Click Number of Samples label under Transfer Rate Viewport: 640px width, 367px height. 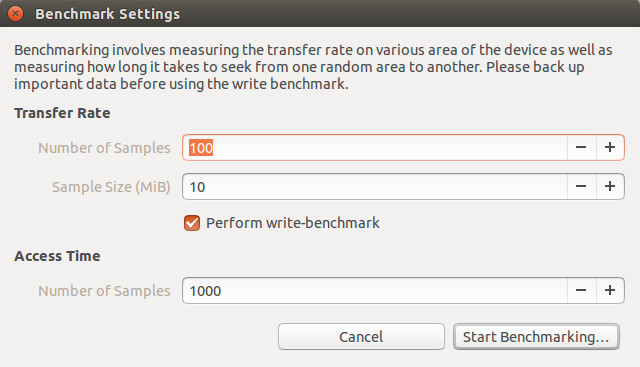[x=104, y=148]
